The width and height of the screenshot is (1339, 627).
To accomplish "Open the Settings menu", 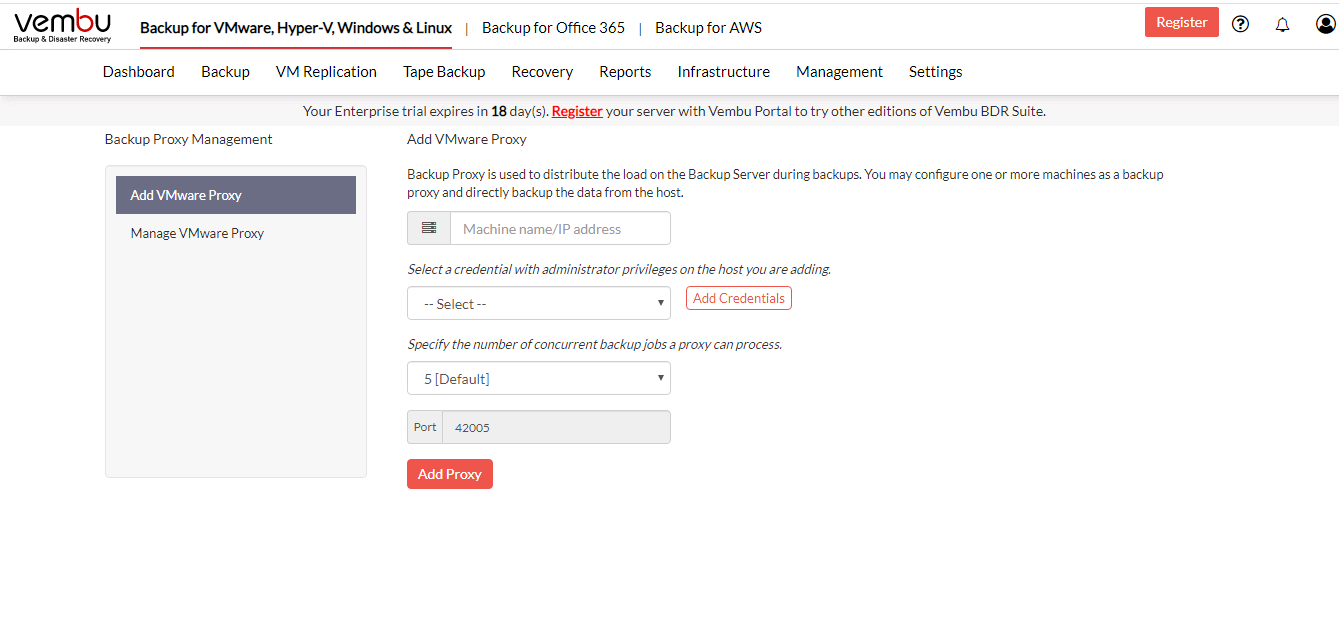I will [x=936, y=72].
